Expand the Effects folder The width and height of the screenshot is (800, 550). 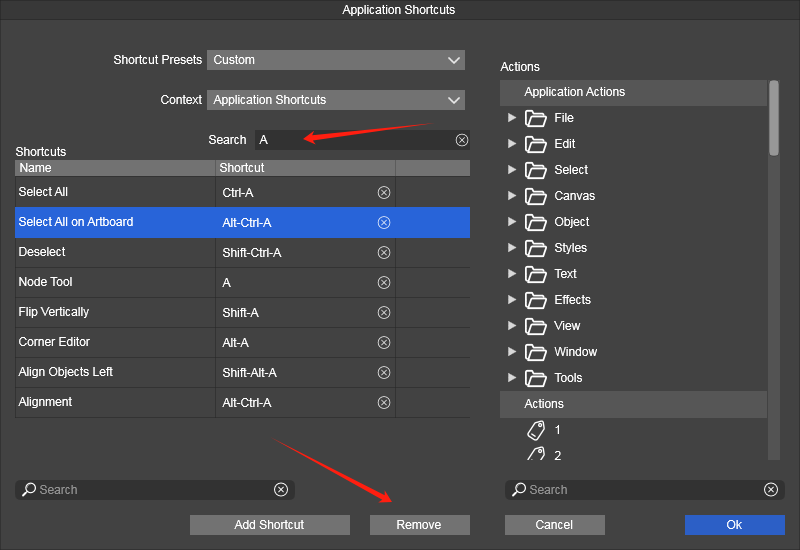(512, 300)
